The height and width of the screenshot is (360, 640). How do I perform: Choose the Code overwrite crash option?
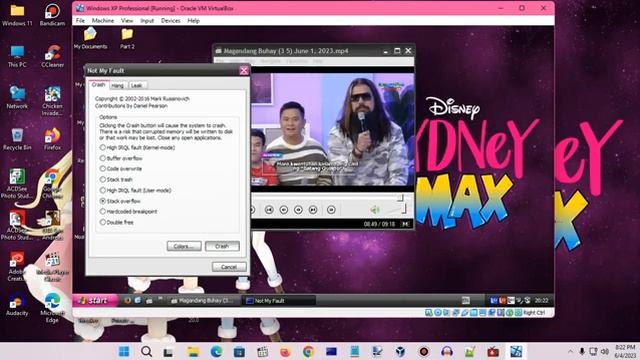(x=121, y=169)
